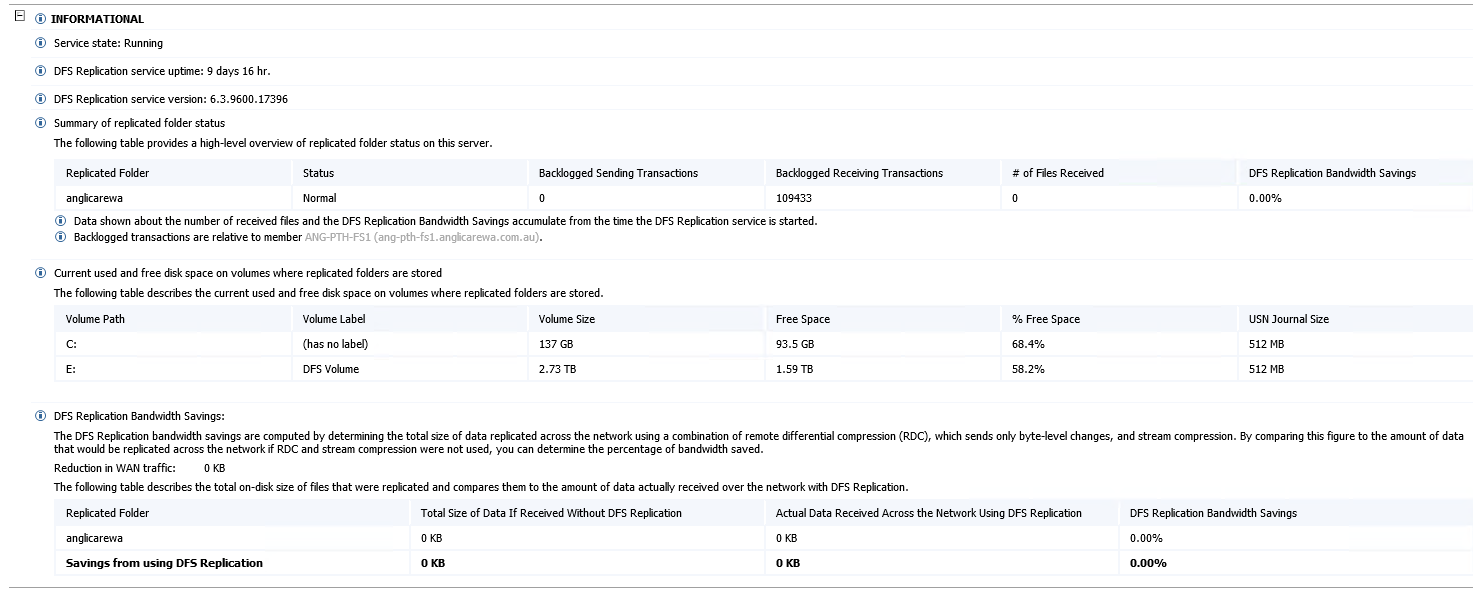Screen dimensions: 1473x594
Task: Click 'Volume Path' column header
Action: coord(95,319)
